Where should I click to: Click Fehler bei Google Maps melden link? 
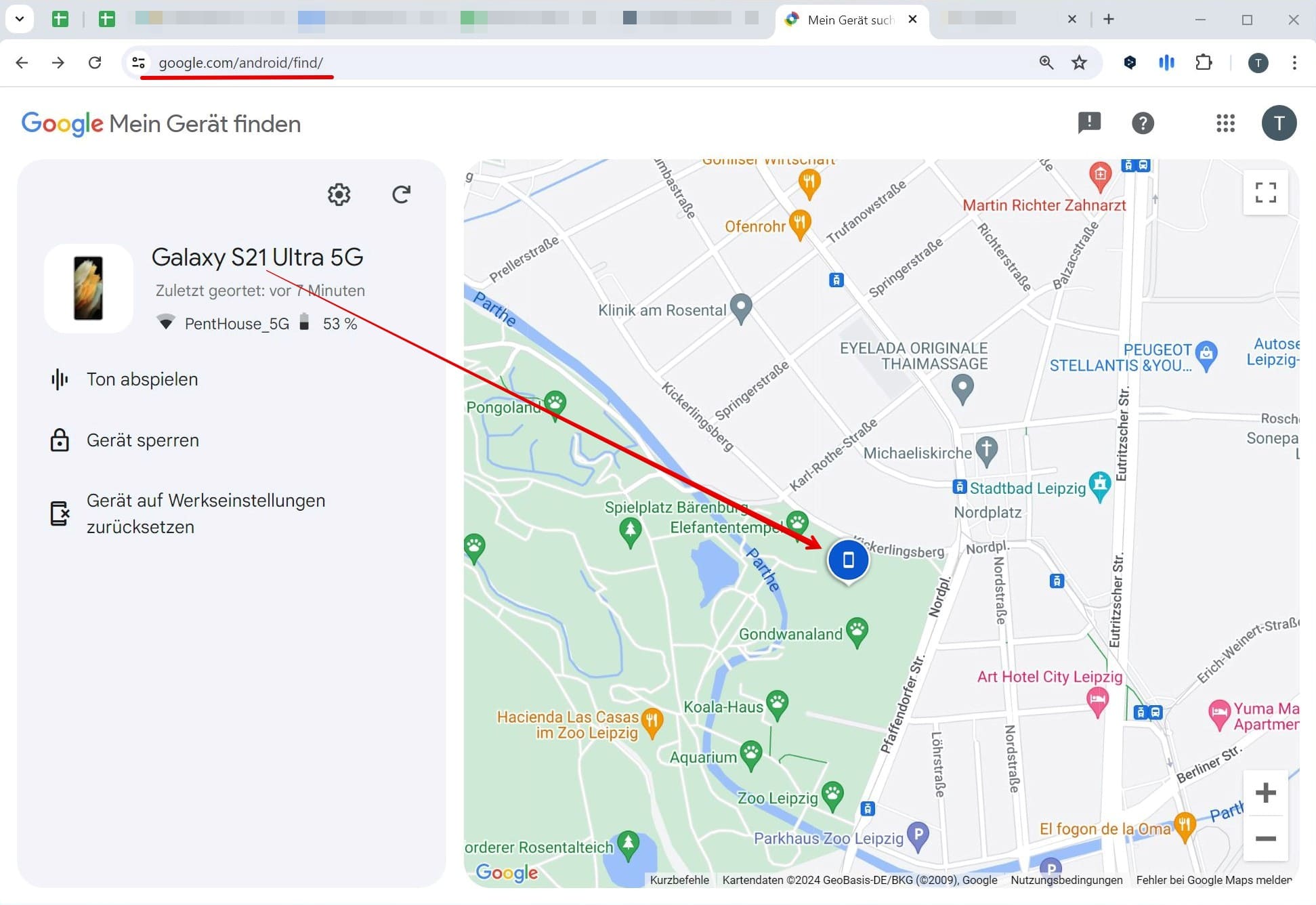coord(1214,880)
